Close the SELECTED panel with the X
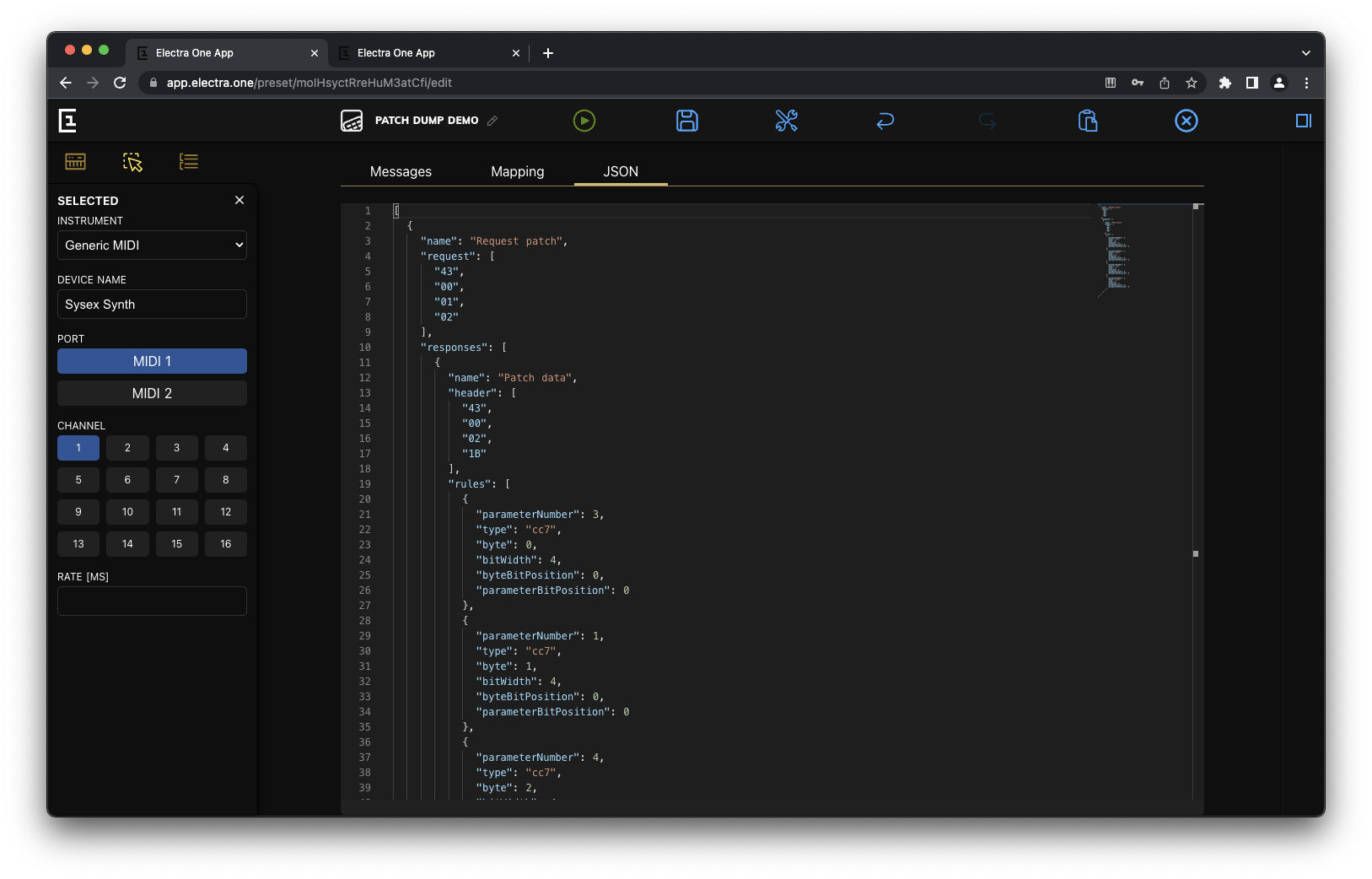The image size is (1372, 879). (x=239, y=200)
